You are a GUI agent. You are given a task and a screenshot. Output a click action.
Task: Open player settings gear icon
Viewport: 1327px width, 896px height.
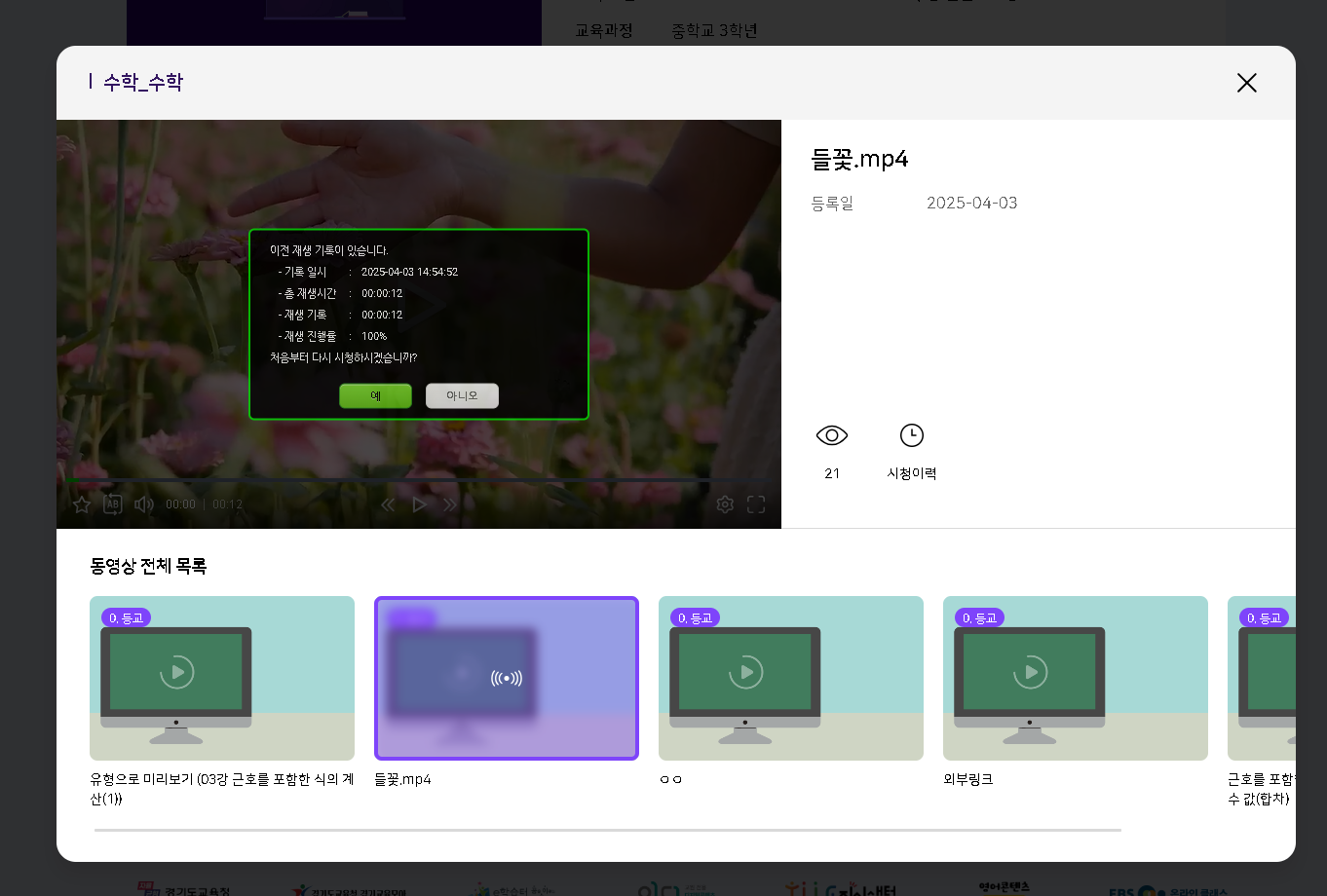725,504
